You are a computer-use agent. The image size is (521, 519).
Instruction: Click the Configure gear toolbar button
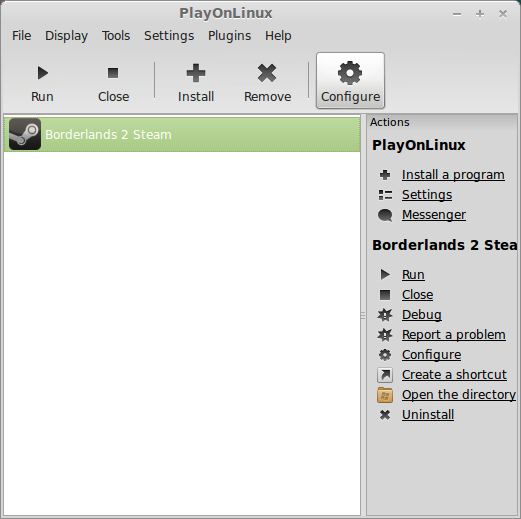(350, 80)
